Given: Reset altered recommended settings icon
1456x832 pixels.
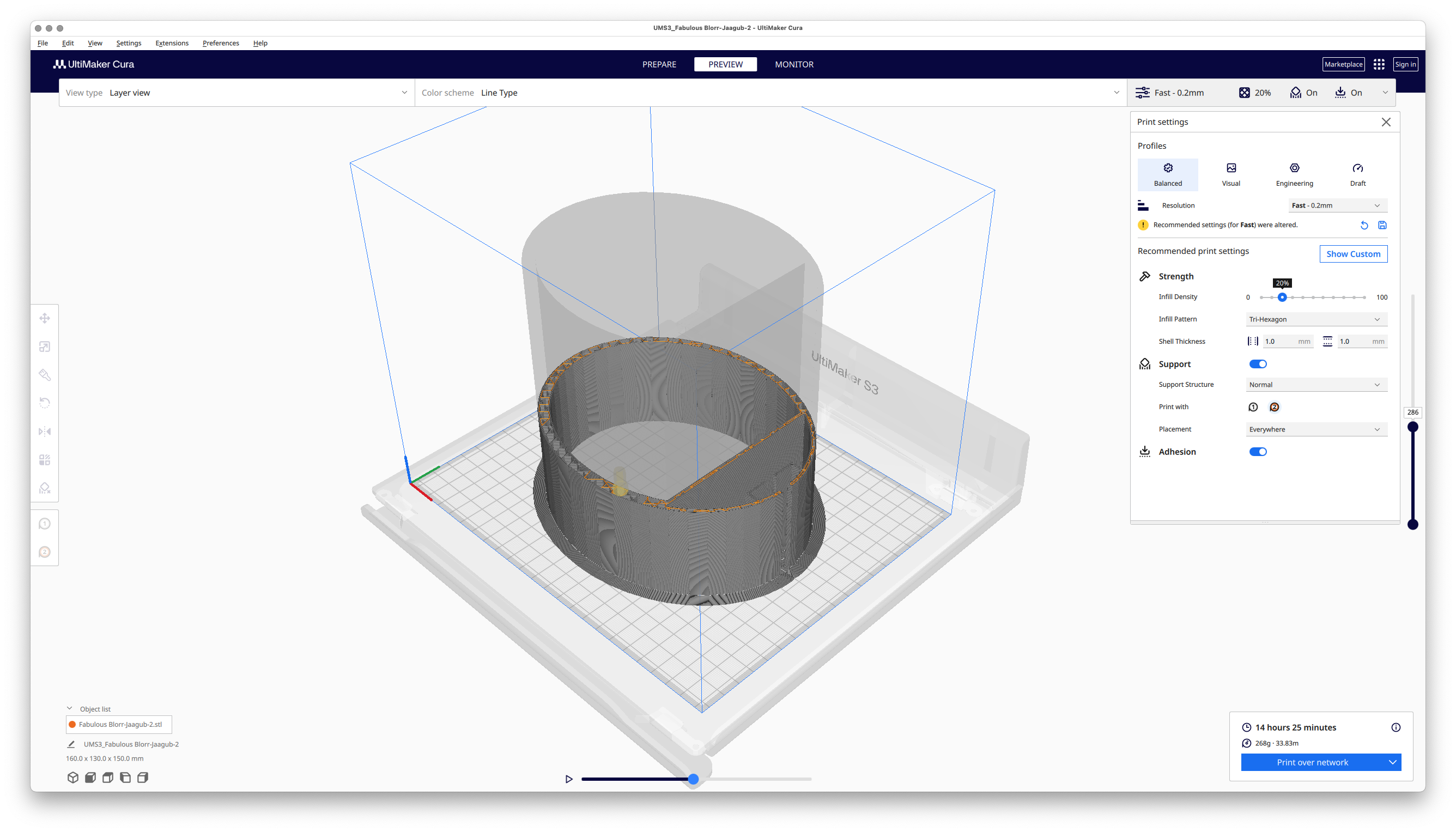Looking at the screenshot, I should (x=1364, y=225).
